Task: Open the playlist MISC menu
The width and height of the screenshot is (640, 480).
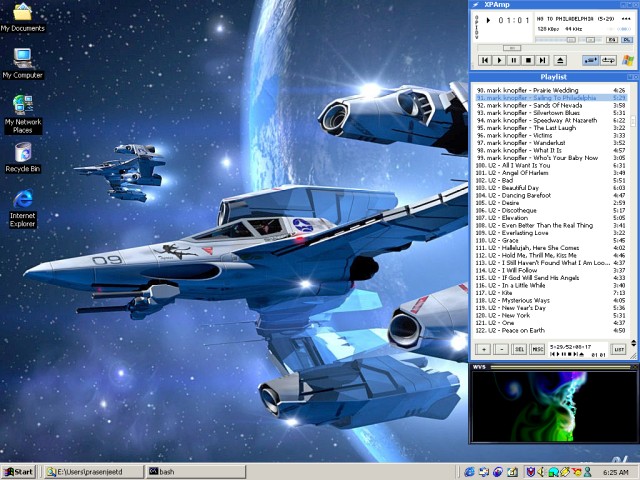Action: [537, 349]
